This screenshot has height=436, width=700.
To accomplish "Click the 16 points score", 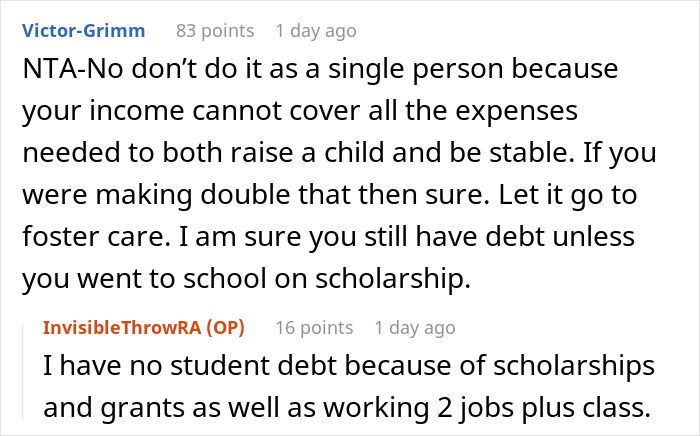I will point(314,328).
